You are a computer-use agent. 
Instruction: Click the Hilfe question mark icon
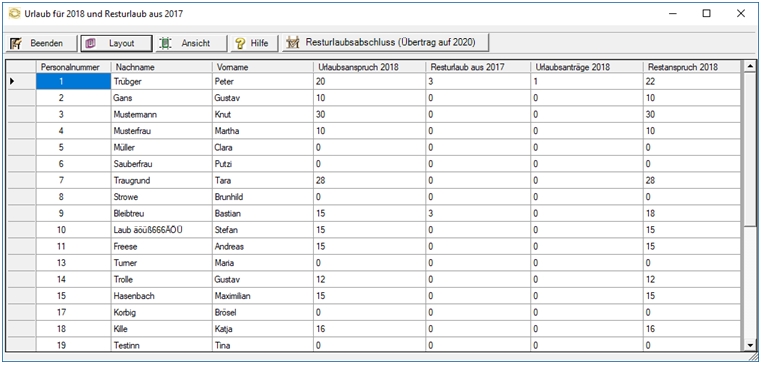[x=240, y=43]
